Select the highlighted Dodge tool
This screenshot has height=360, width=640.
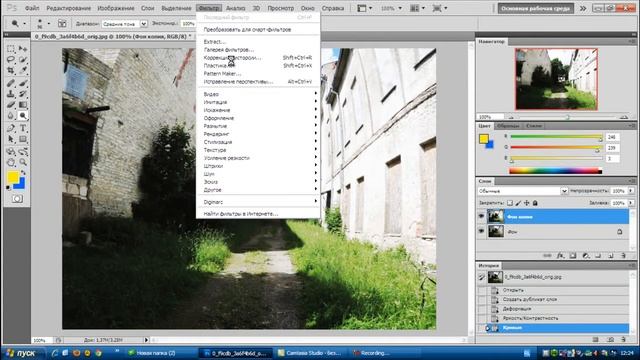click(x=23, y=116)
